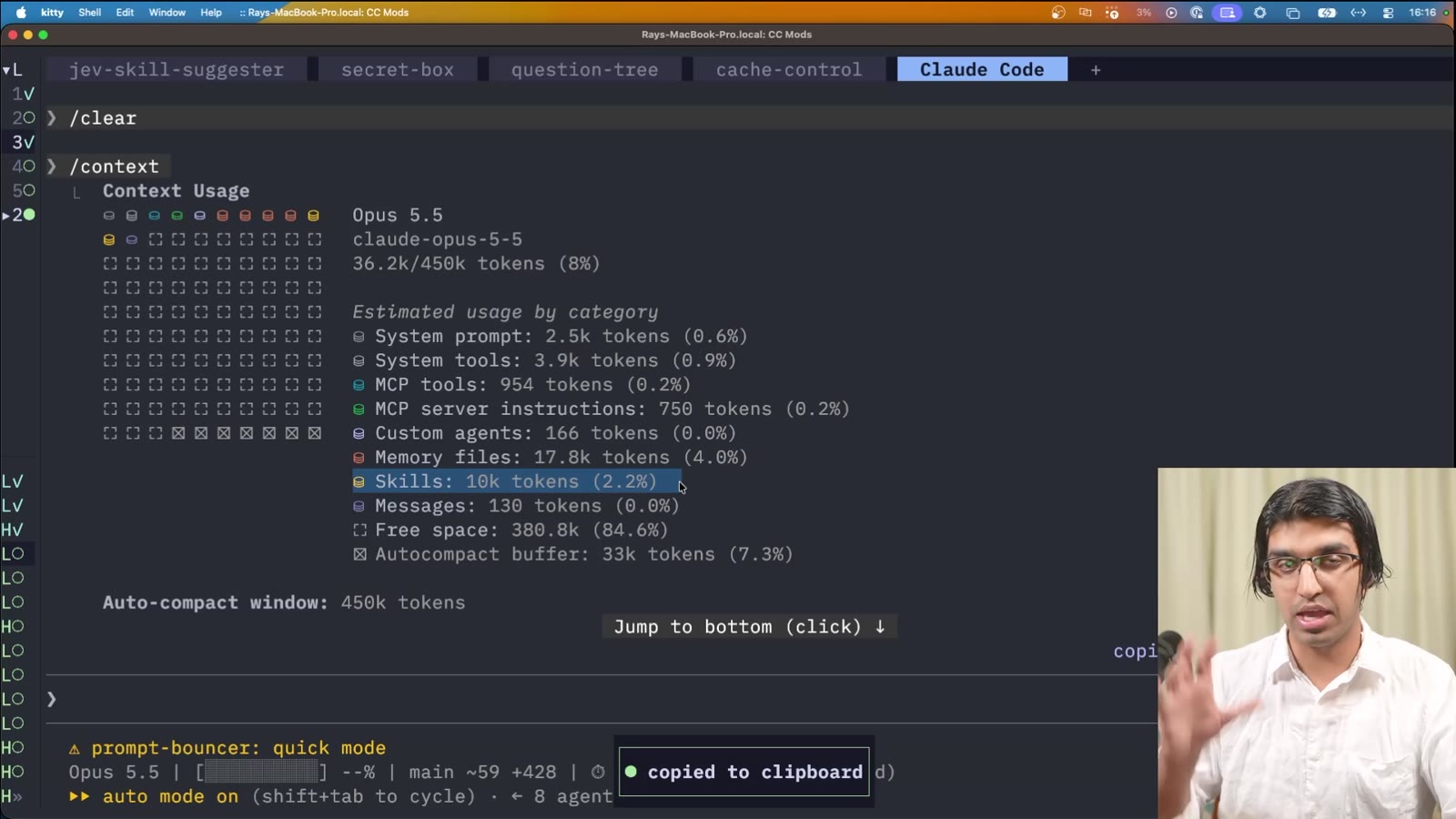Click the 'claude-opus-5-5' model name
1456x819 pixels.
tap(437, 238)
